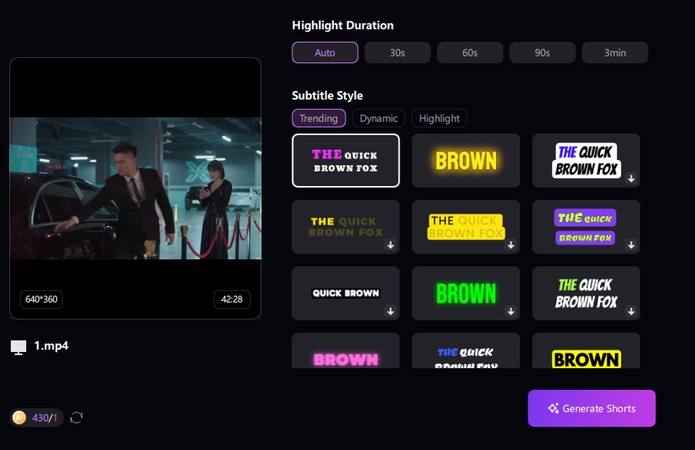Select Auto highlight duration

click(x=325, y=53)
